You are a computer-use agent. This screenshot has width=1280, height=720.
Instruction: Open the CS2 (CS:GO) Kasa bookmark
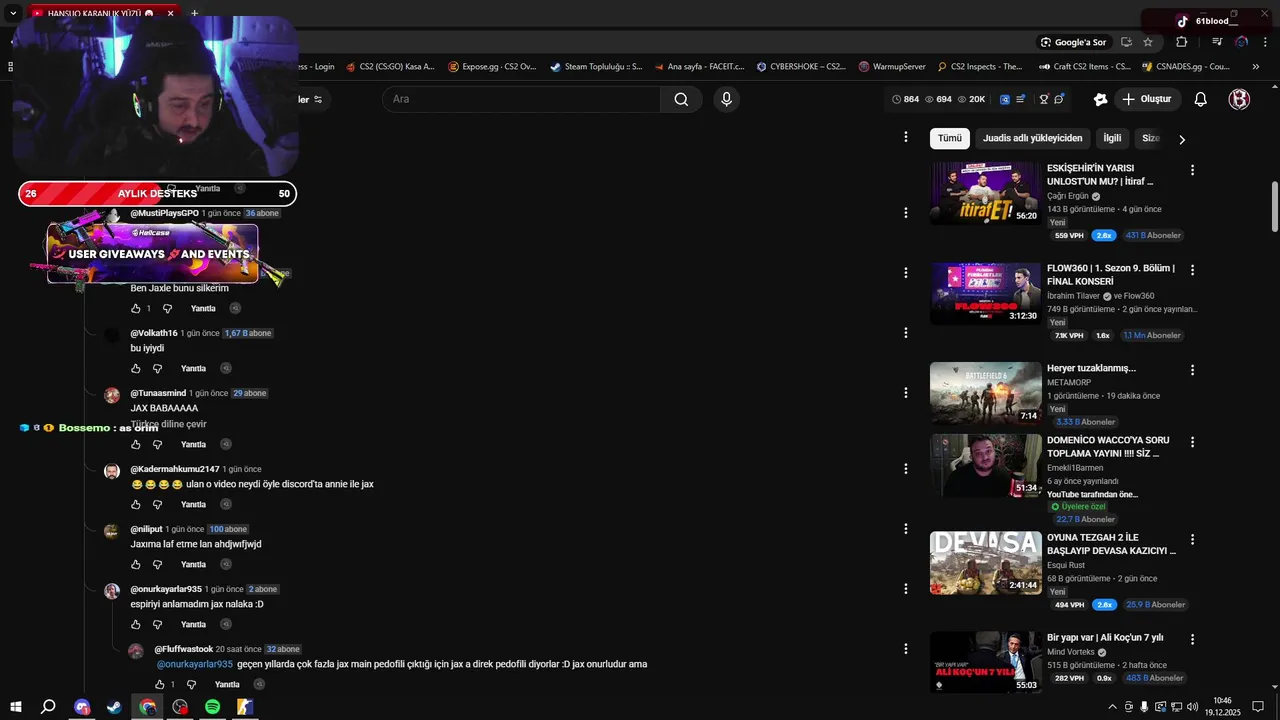coord(390,67)
